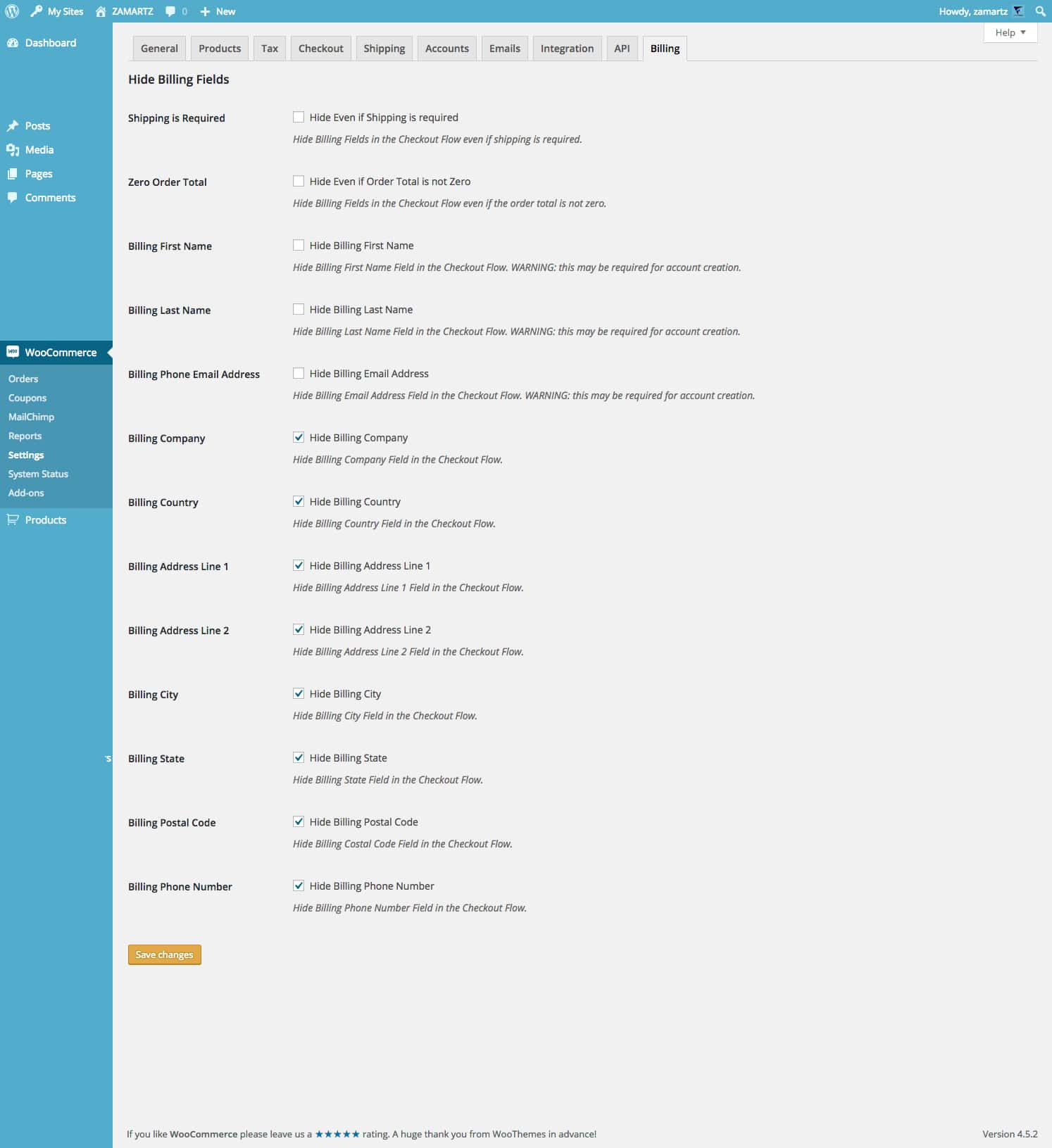This screenshot has width=1052, height=1148.
Task: Enable Hide Even if Shipping is required
Action: coord(299,117)
